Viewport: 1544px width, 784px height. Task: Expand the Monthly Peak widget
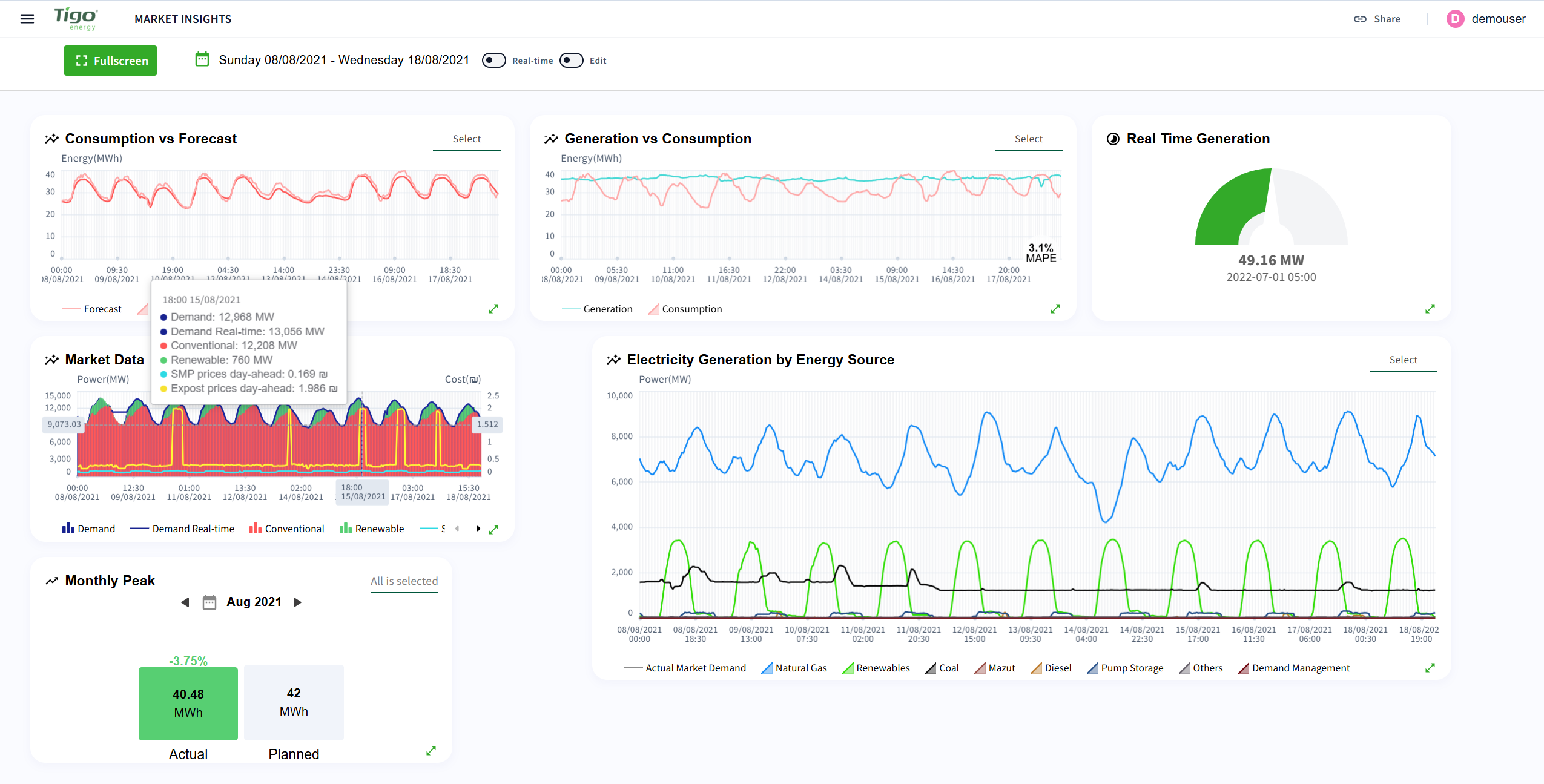point(431,751)
